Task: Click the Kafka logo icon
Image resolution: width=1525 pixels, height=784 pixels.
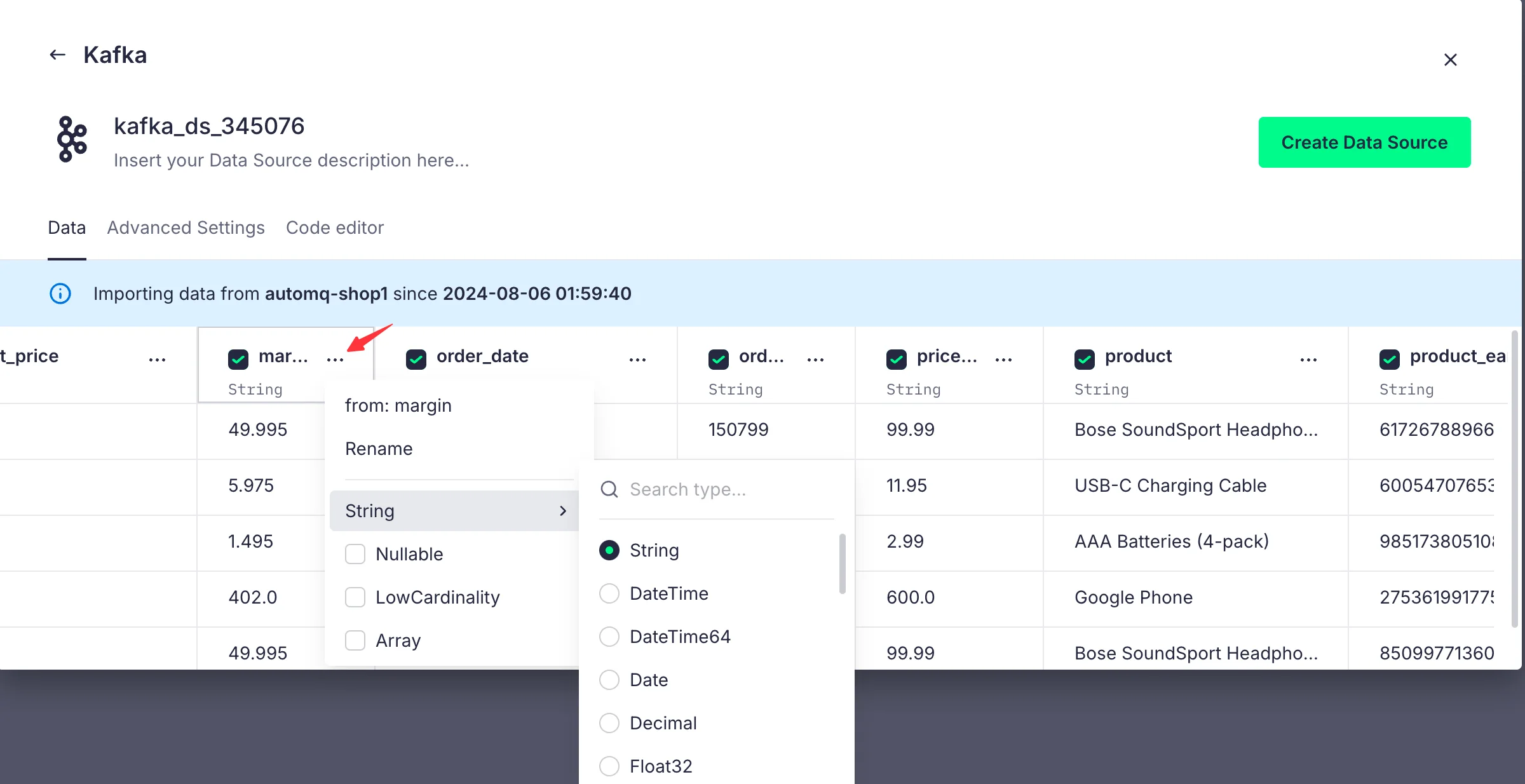Action: point(72,139)
